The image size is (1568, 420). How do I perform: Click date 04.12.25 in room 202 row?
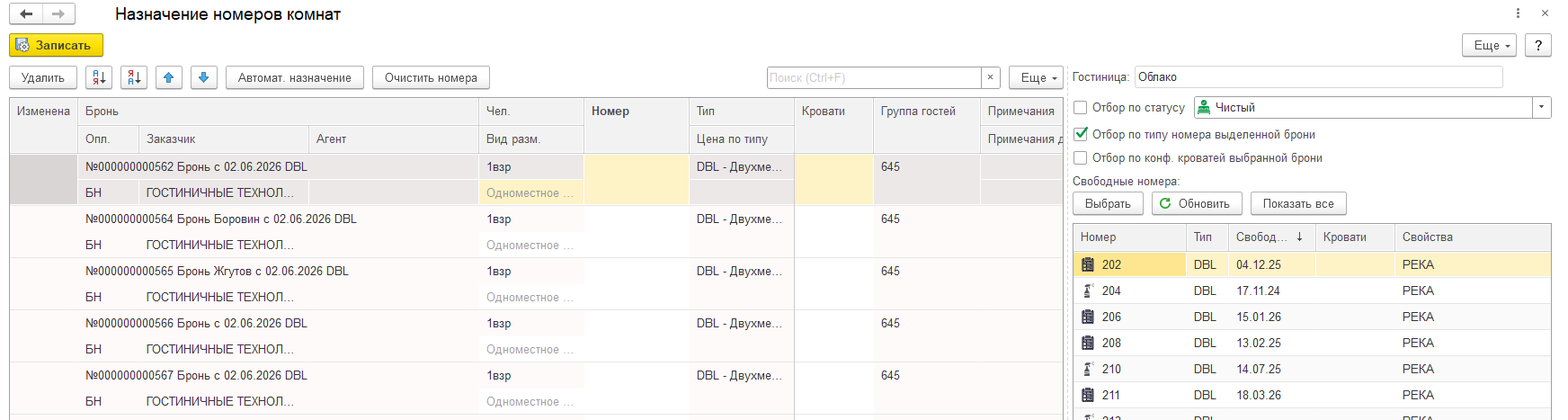[1259, 264]
